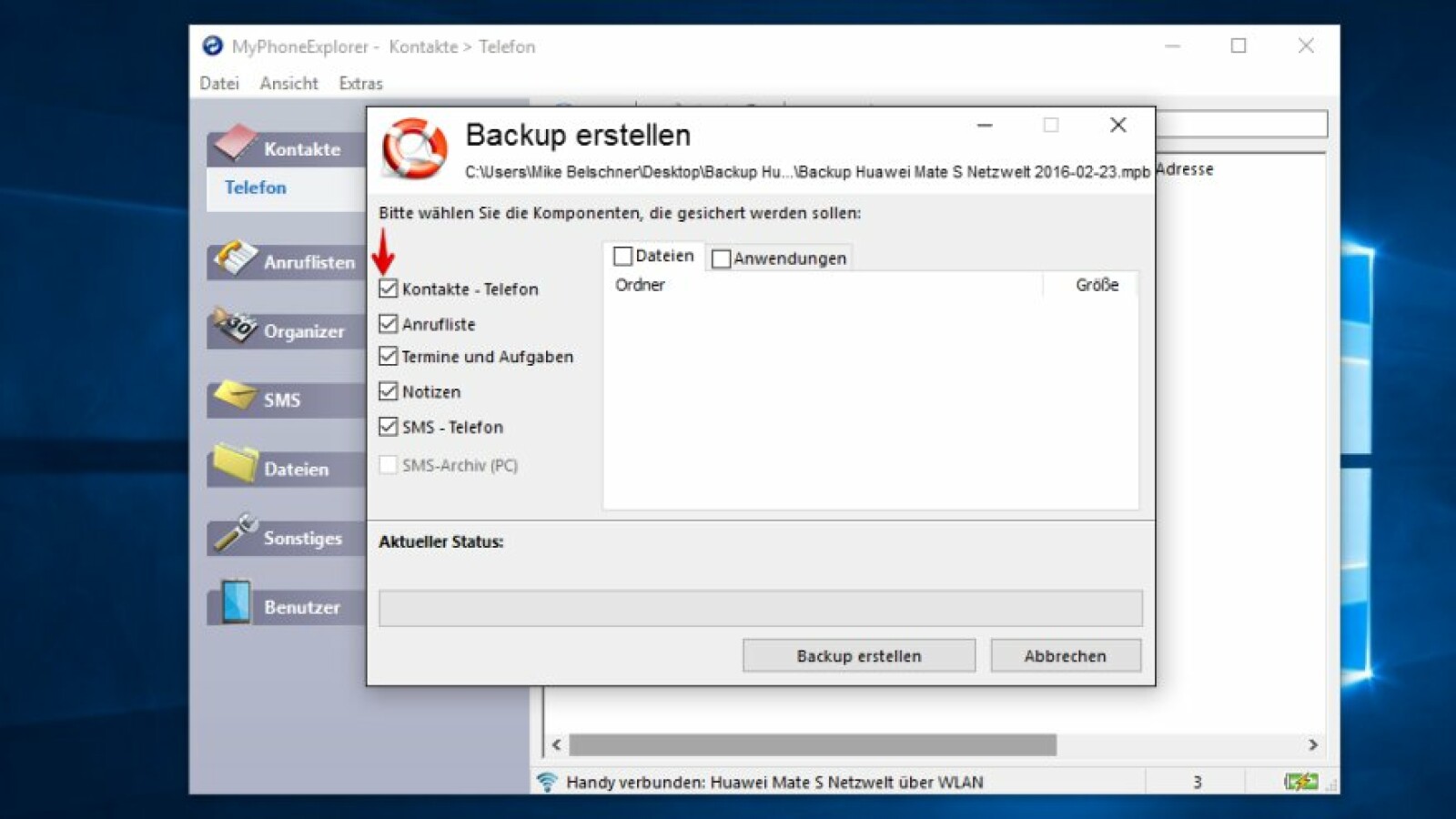Click the battery charging indicator
Screen dimensions: 1456x819
click(x=1301, y=780)
